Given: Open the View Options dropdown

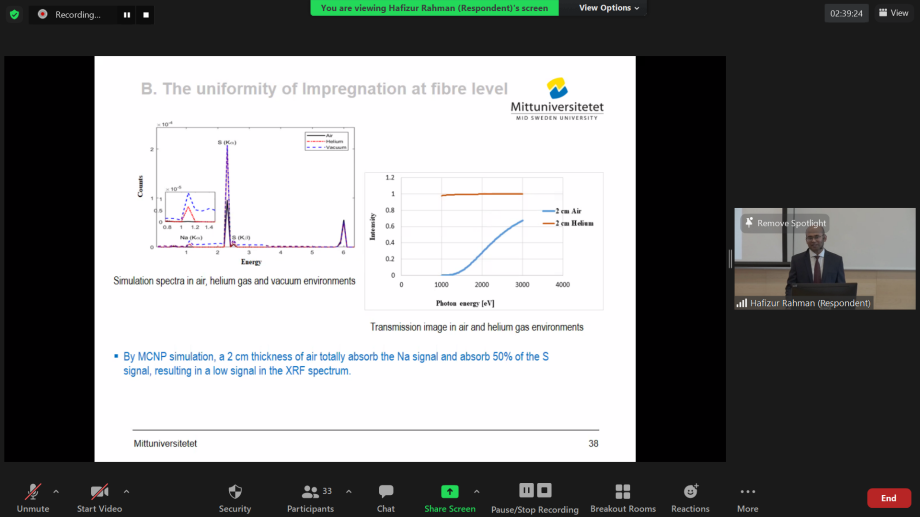Looking at the screenshot, I should tap(609, 8).
